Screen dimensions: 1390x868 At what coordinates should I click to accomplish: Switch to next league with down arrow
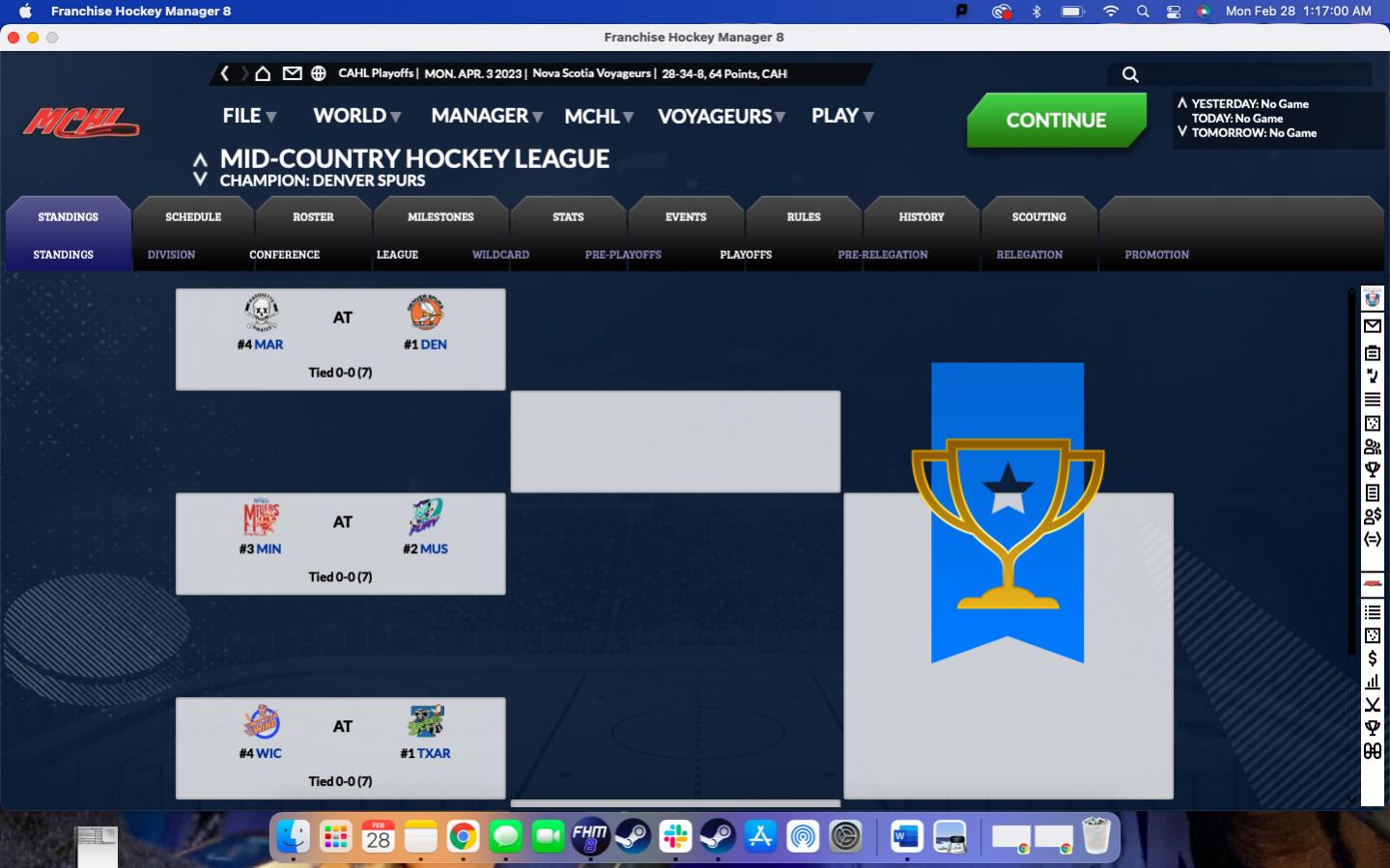click(x=200, y=180)
